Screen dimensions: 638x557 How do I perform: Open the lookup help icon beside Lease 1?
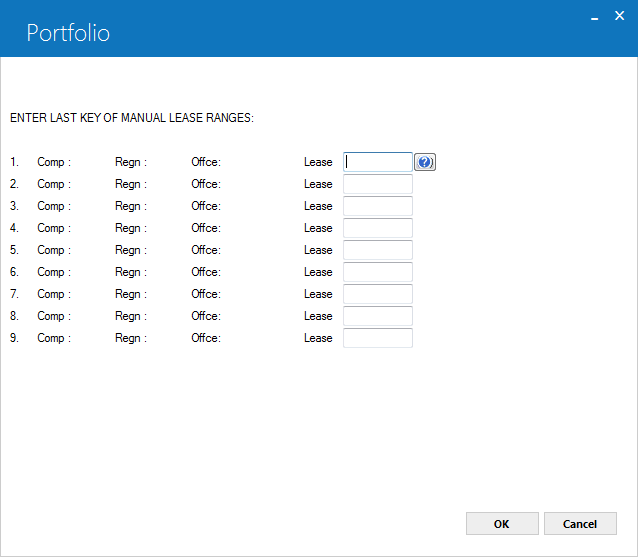point(425,162)
